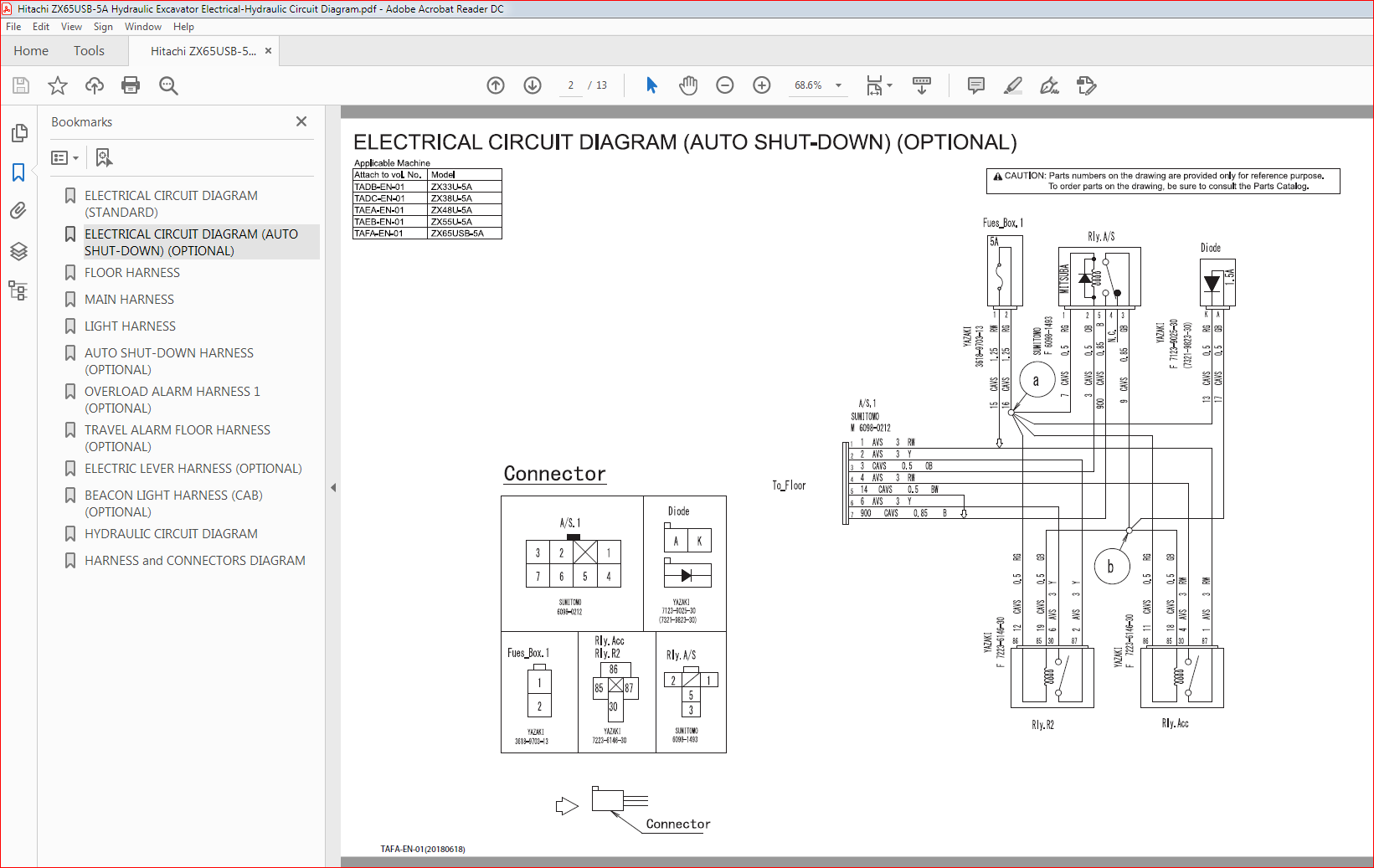This screenshot has height=868, width=1374.
Task: Print the document with the printer icon
Action: pyautogui.click(x=131, y=85)
